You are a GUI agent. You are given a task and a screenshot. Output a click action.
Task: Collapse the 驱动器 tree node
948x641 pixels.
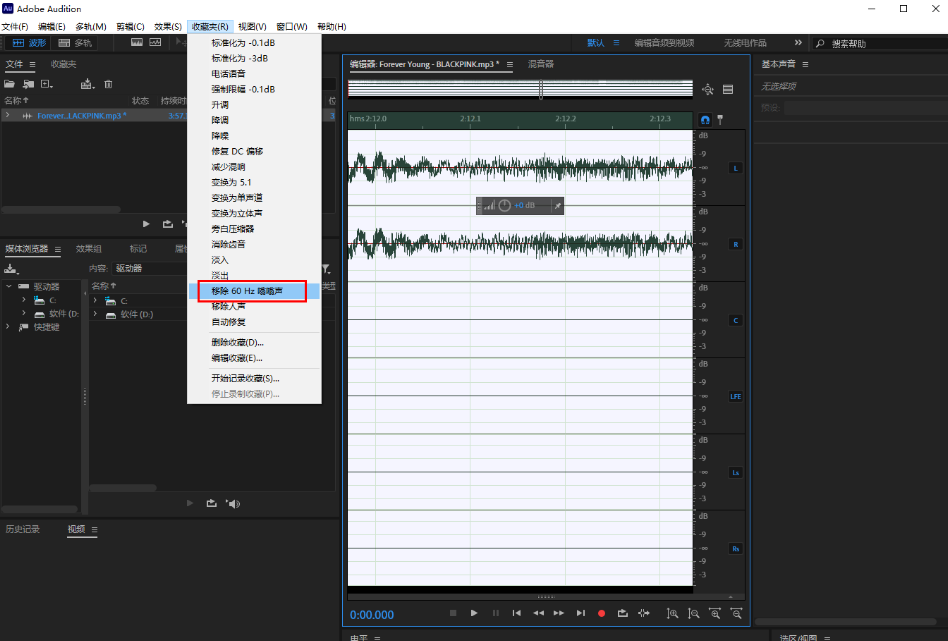(x=8, y=286)
